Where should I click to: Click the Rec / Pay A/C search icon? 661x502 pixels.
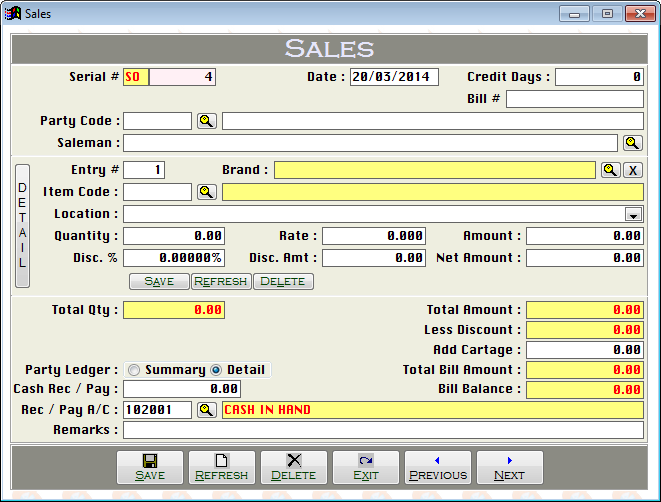[x=207, y=410]
